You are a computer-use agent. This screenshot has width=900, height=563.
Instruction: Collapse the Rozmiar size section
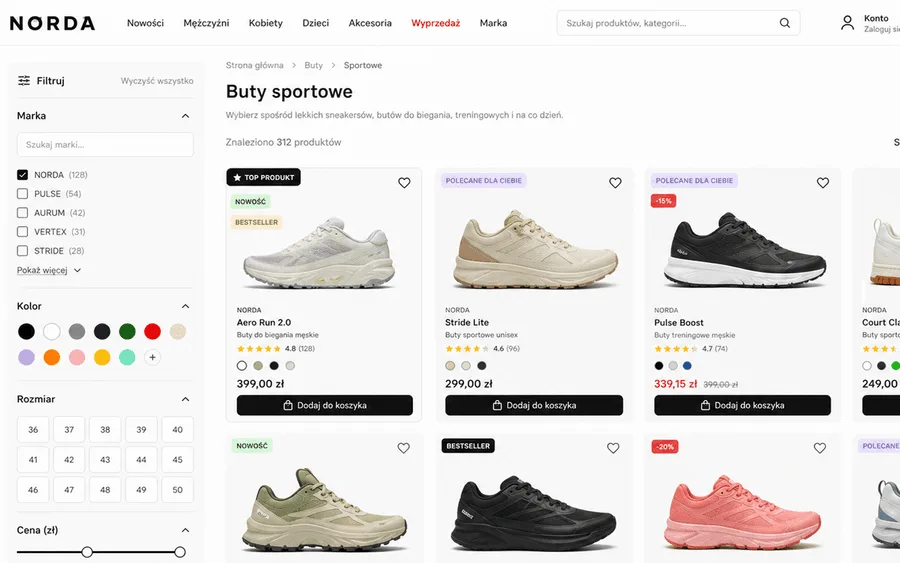pos(185,399)
